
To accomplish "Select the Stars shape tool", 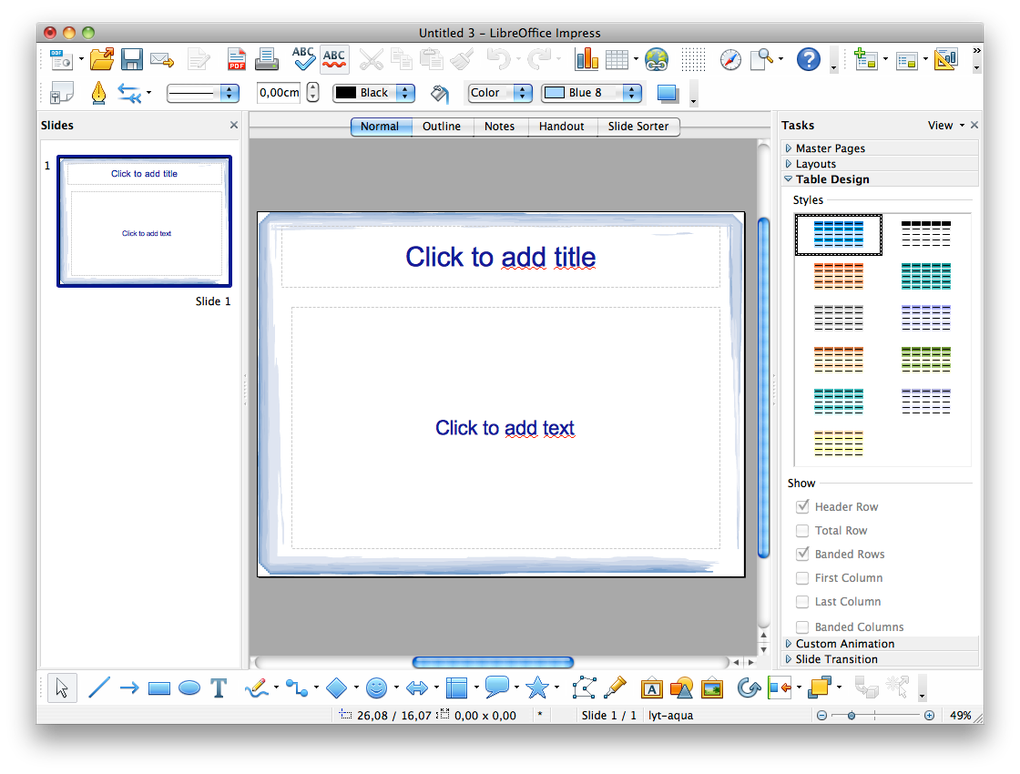I will coord(537,687).
